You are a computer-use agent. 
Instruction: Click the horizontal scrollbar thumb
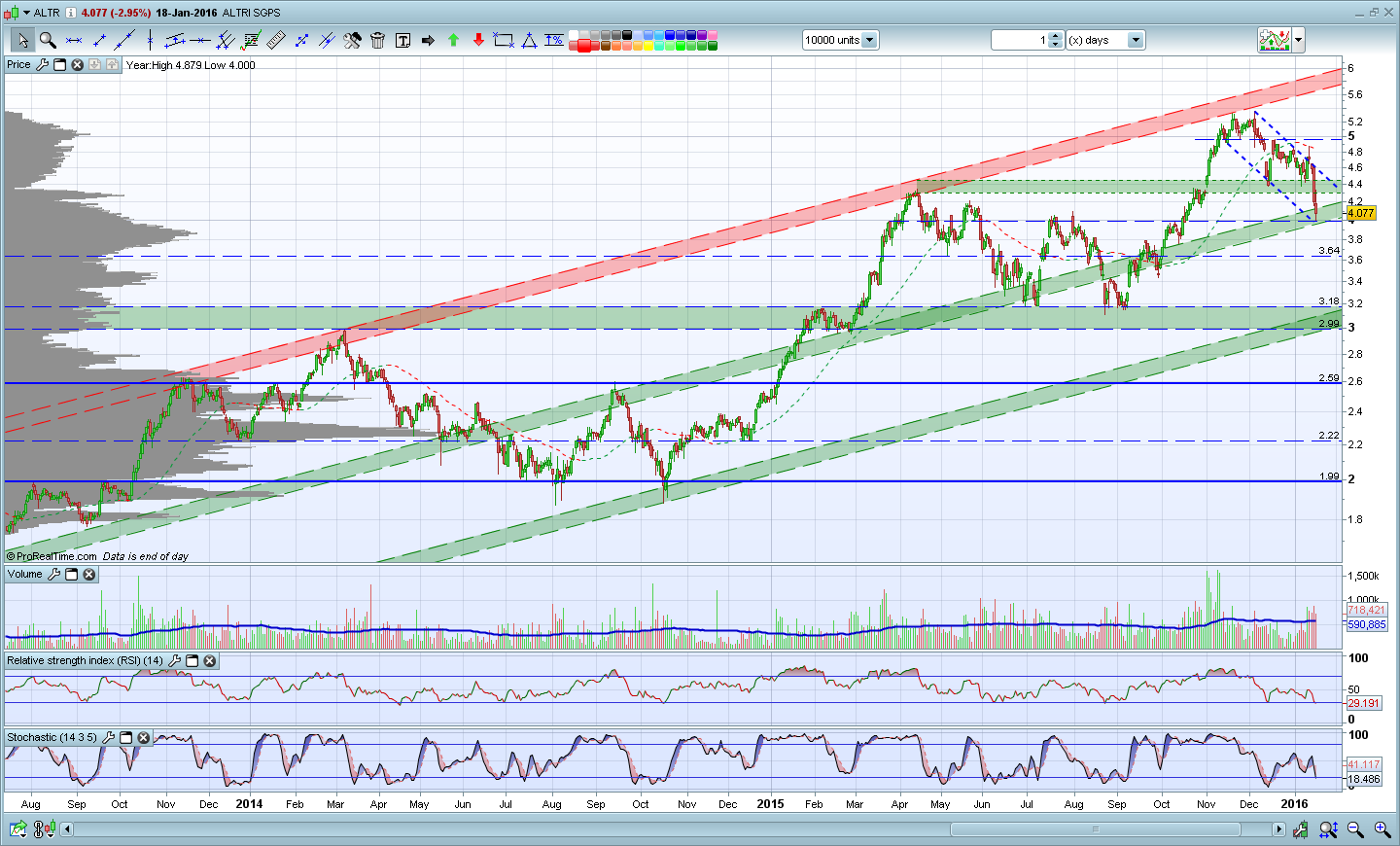click(1096, 829)
